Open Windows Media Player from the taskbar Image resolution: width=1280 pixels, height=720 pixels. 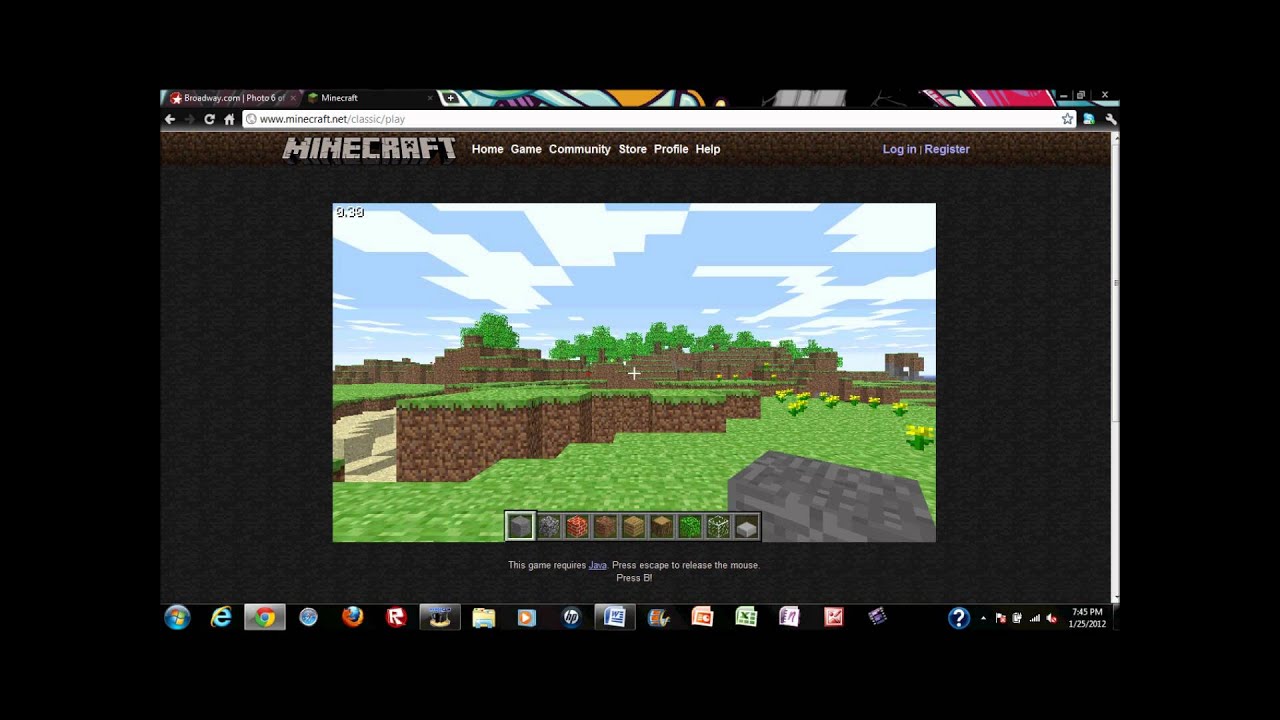527,617
